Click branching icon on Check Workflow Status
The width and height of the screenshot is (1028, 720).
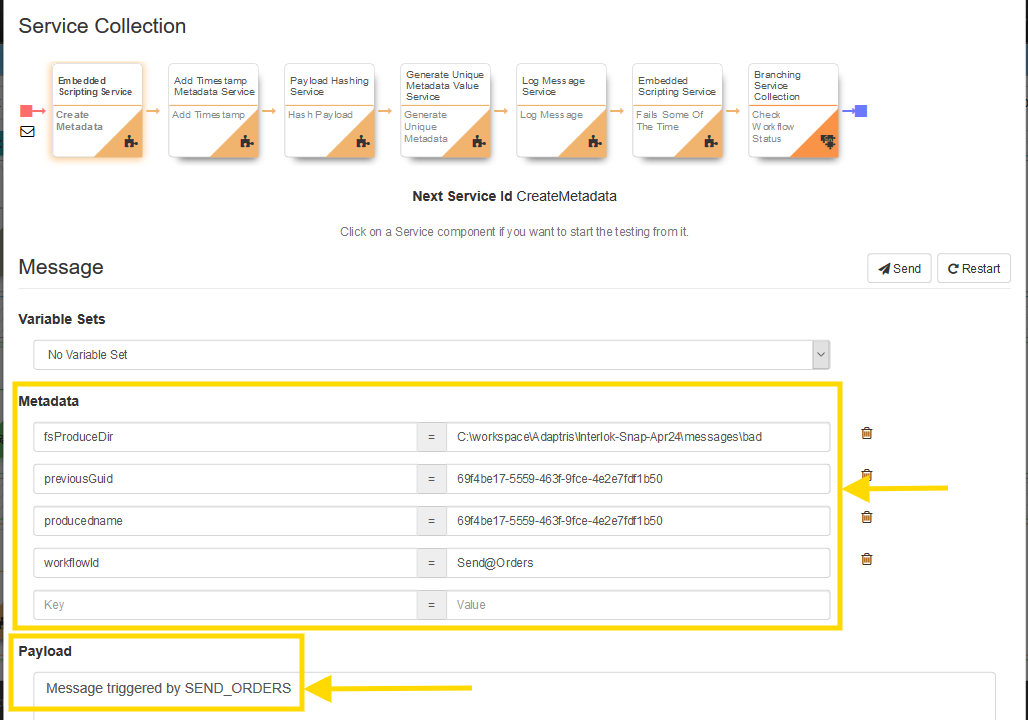tap(827, 142)
